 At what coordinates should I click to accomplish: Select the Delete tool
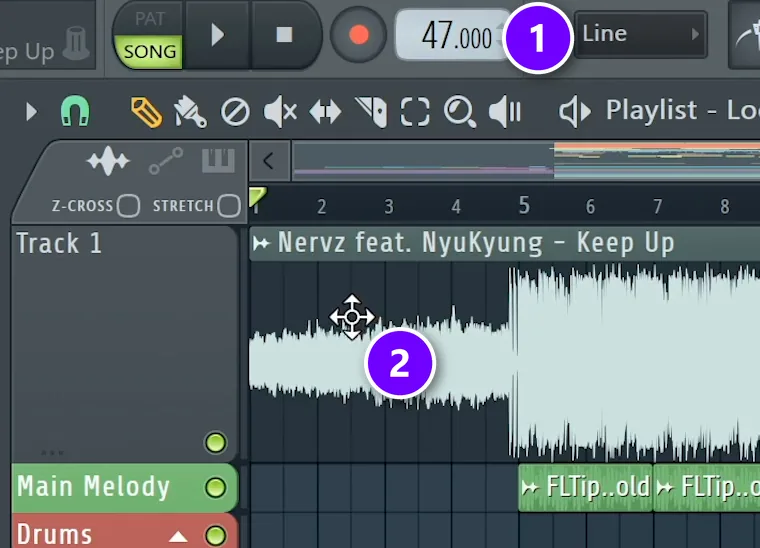click(235, 112)
